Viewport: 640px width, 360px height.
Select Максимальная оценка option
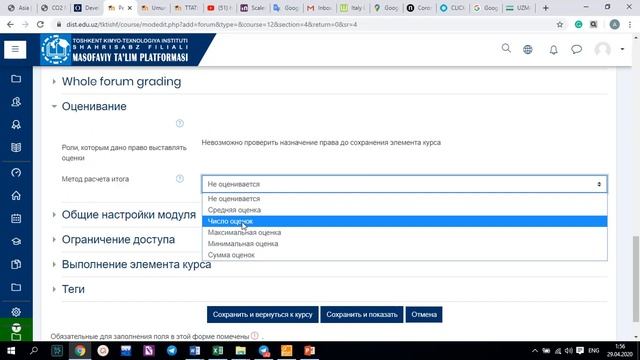pos(404,232)
